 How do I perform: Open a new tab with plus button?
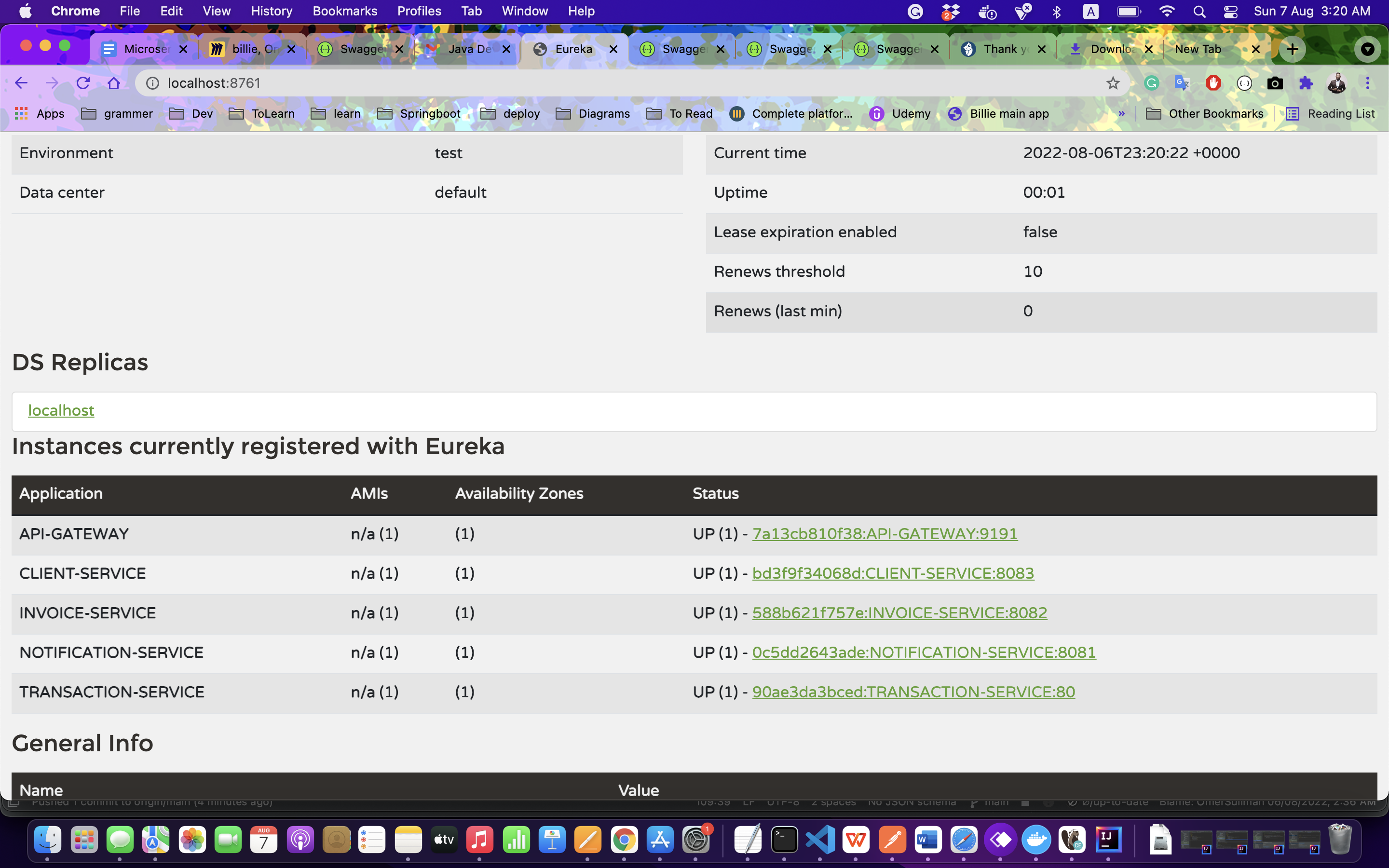point(1292,49)
